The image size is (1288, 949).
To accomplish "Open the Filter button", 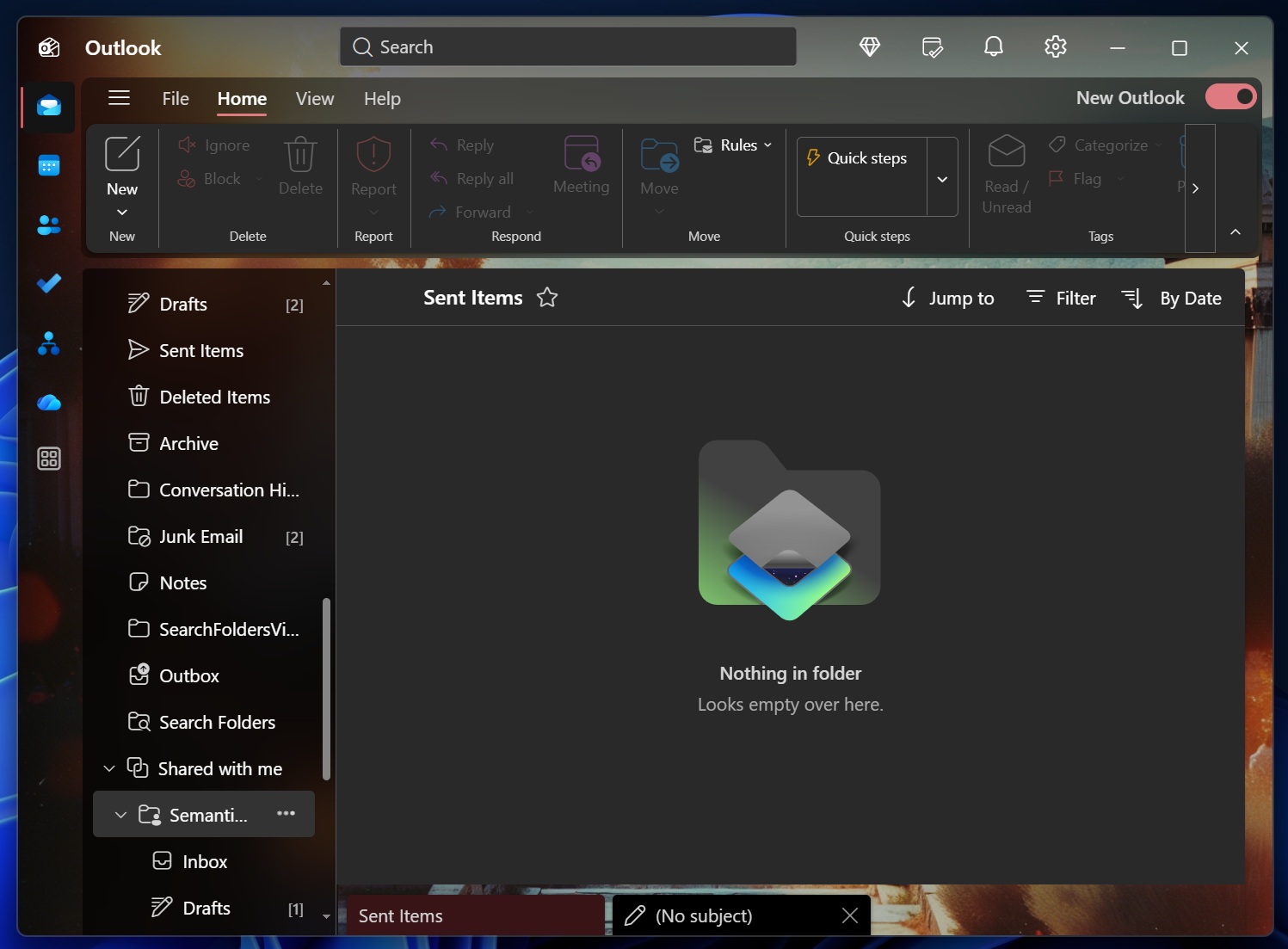I will (1062, 299).
